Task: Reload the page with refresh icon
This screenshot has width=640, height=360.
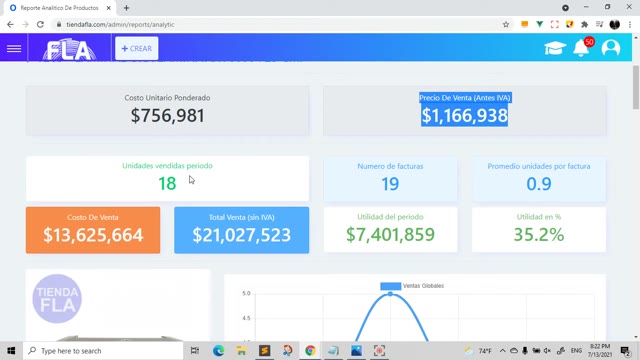Action: [x=40, y=24]
